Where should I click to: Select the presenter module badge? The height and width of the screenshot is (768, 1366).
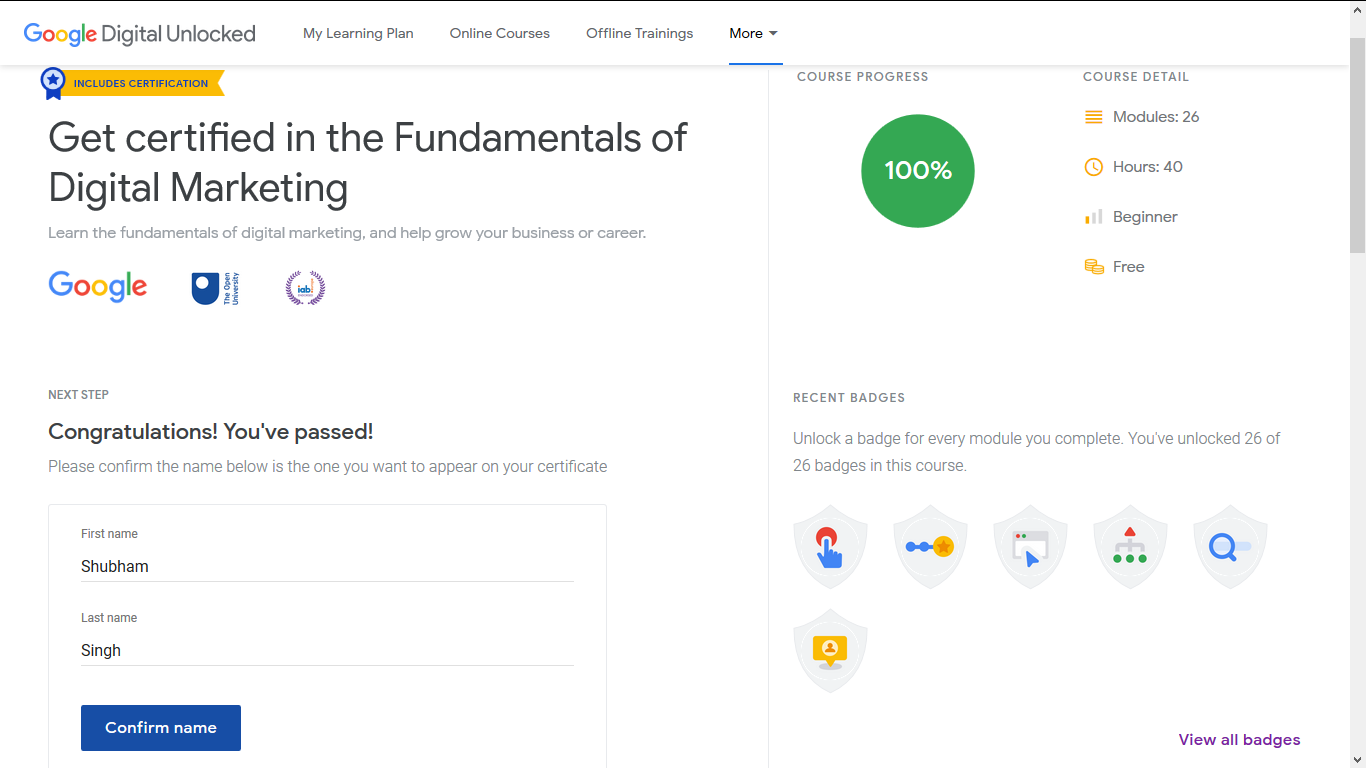[830, 650]
